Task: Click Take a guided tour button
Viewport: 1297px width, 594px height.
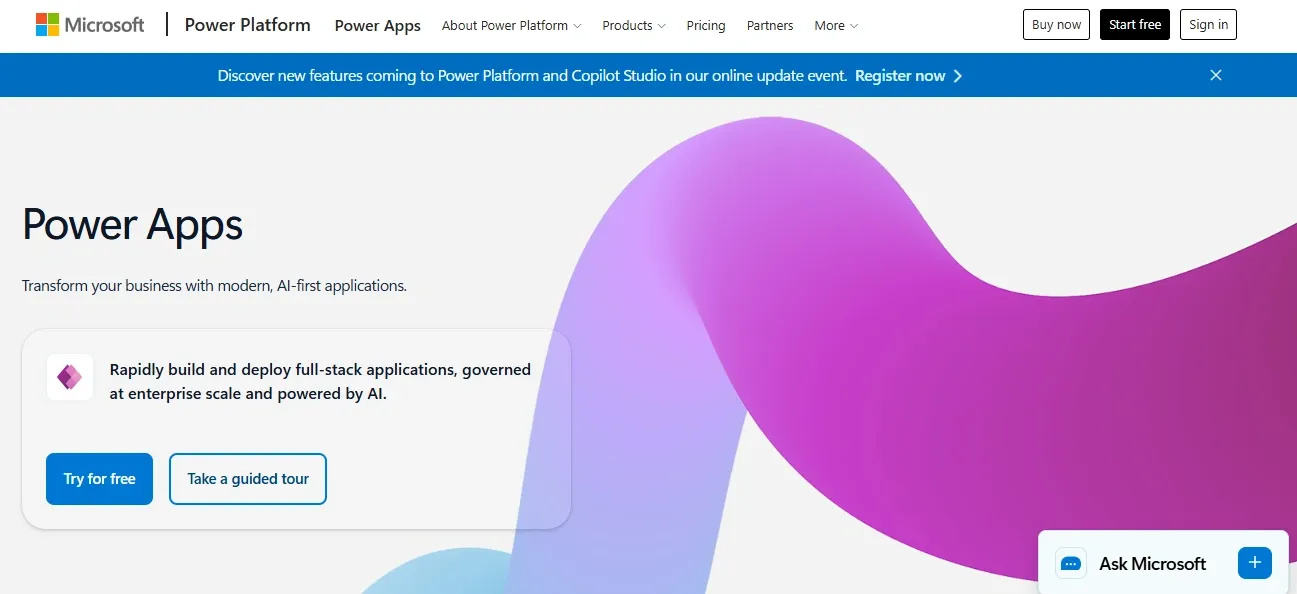Action: coord(248,479)
